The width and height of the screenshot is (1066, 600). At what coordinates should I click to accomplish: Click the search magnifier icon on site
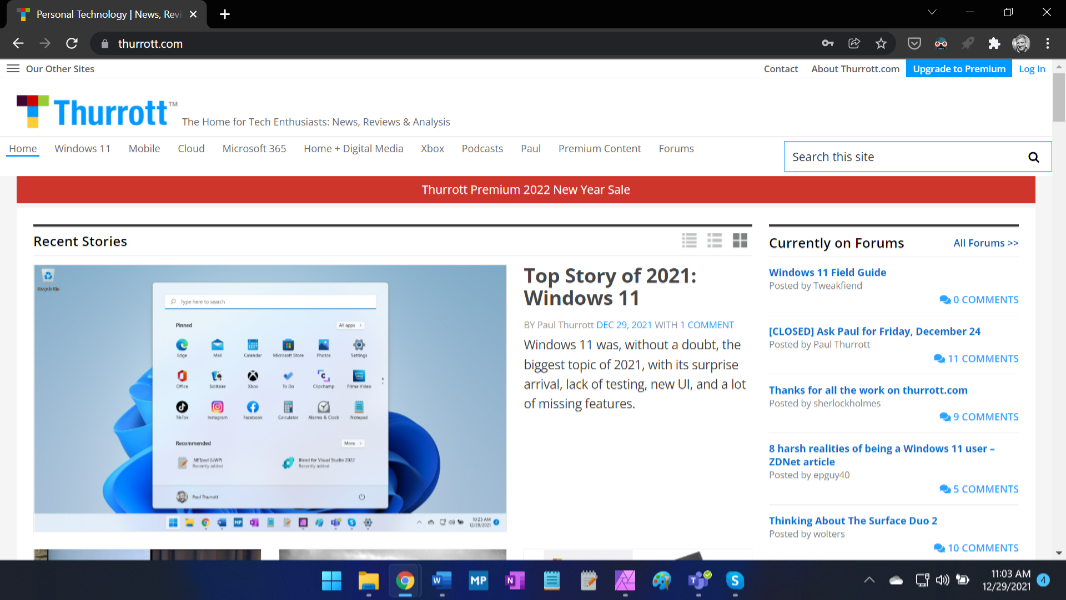pyautogui.click(x=1034, y=157)
